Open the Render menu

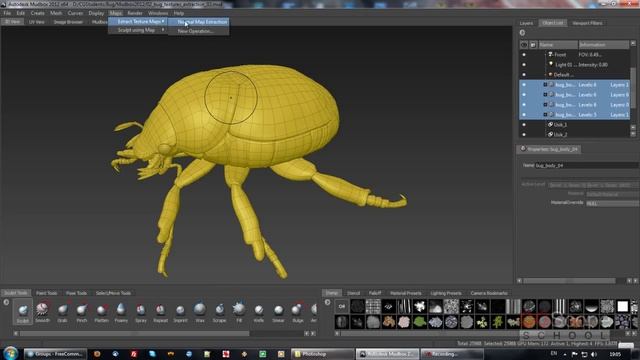tap(135, 13)
